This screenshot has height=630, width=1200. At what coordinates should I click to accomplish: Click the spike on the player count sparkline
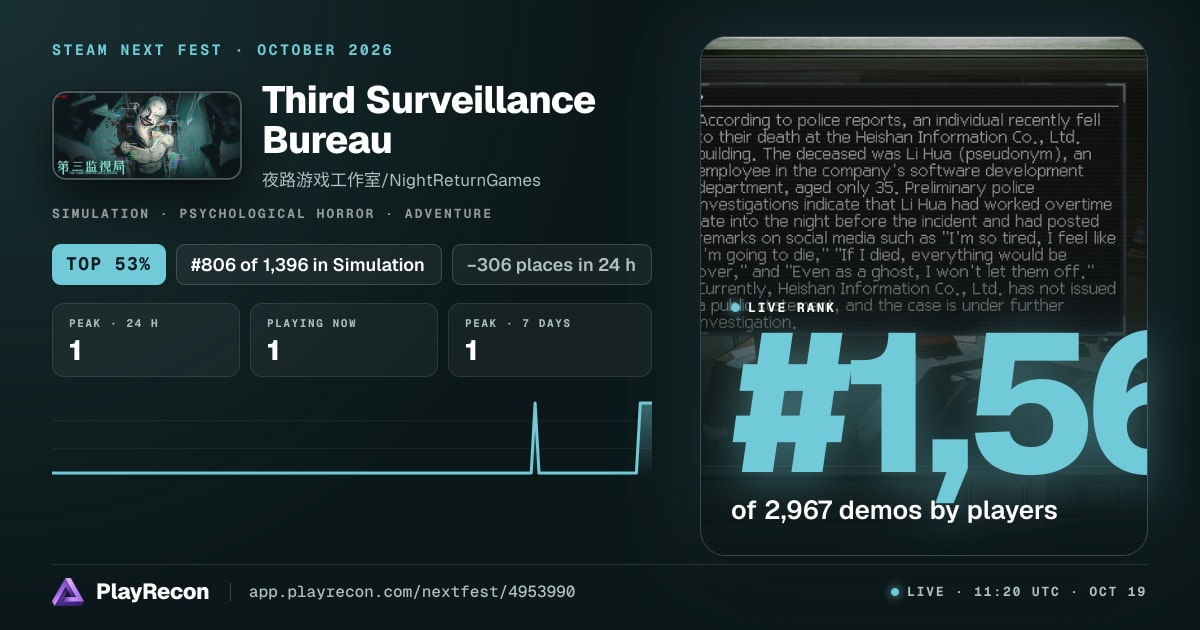click(535, 437)
